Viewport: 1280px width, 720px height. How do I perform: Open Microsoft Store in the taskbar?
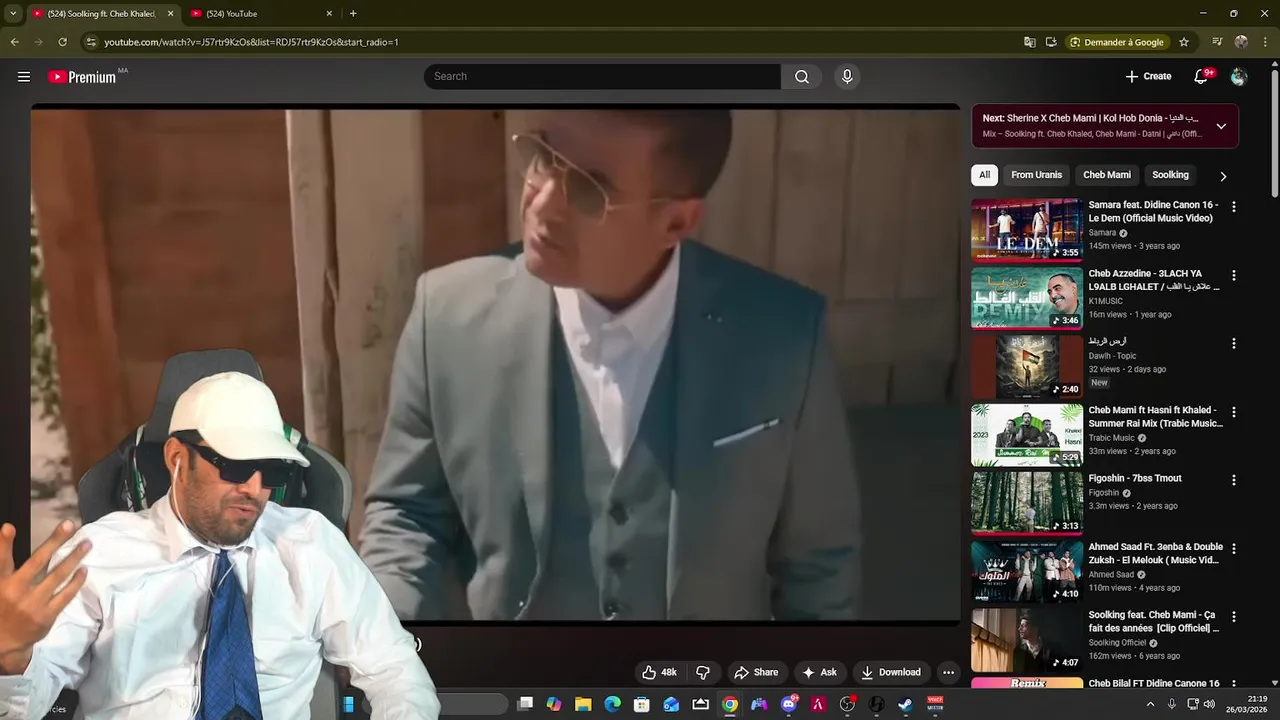642,704
